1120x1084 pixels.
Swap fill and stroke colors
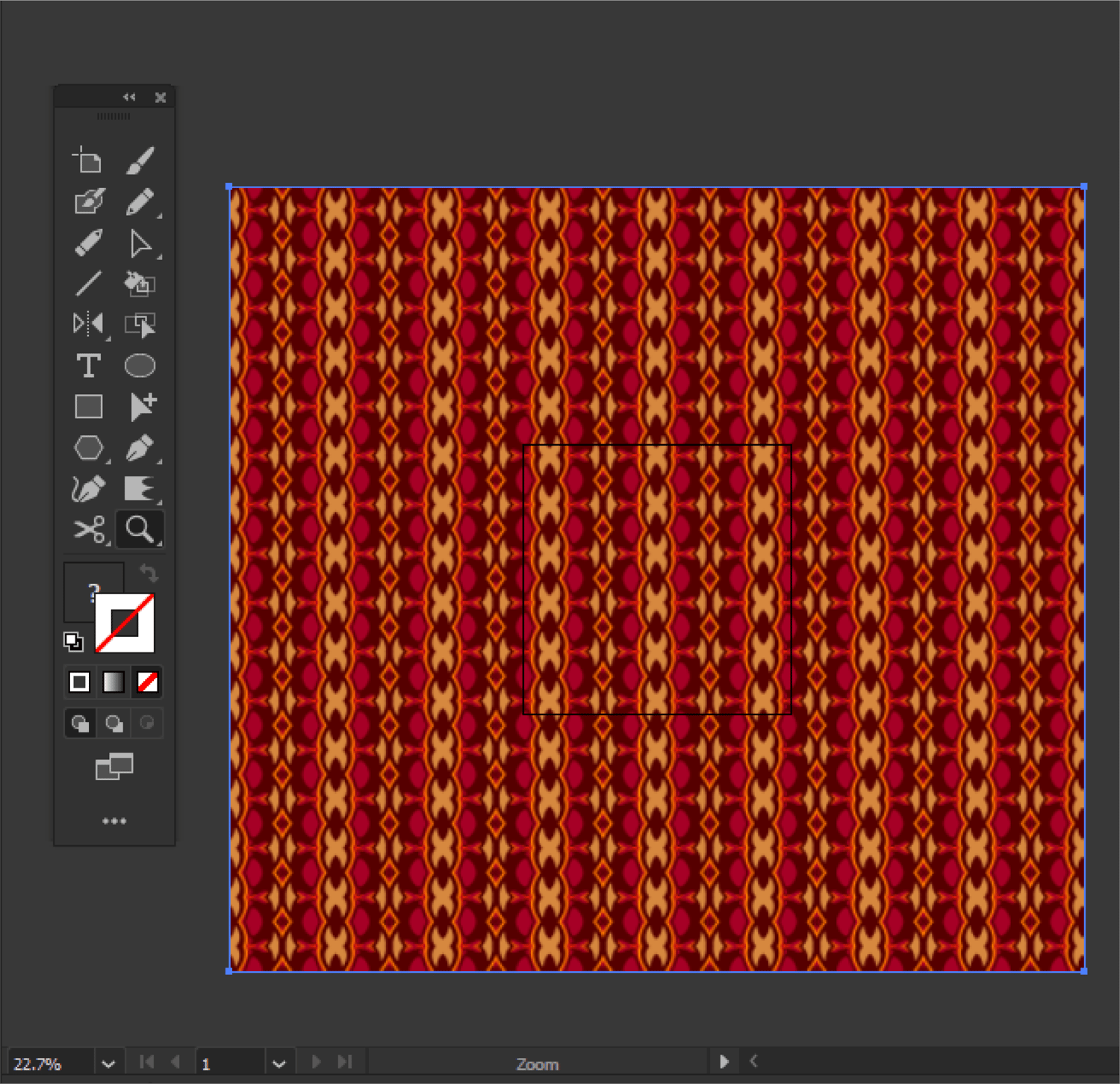[149, 573]
